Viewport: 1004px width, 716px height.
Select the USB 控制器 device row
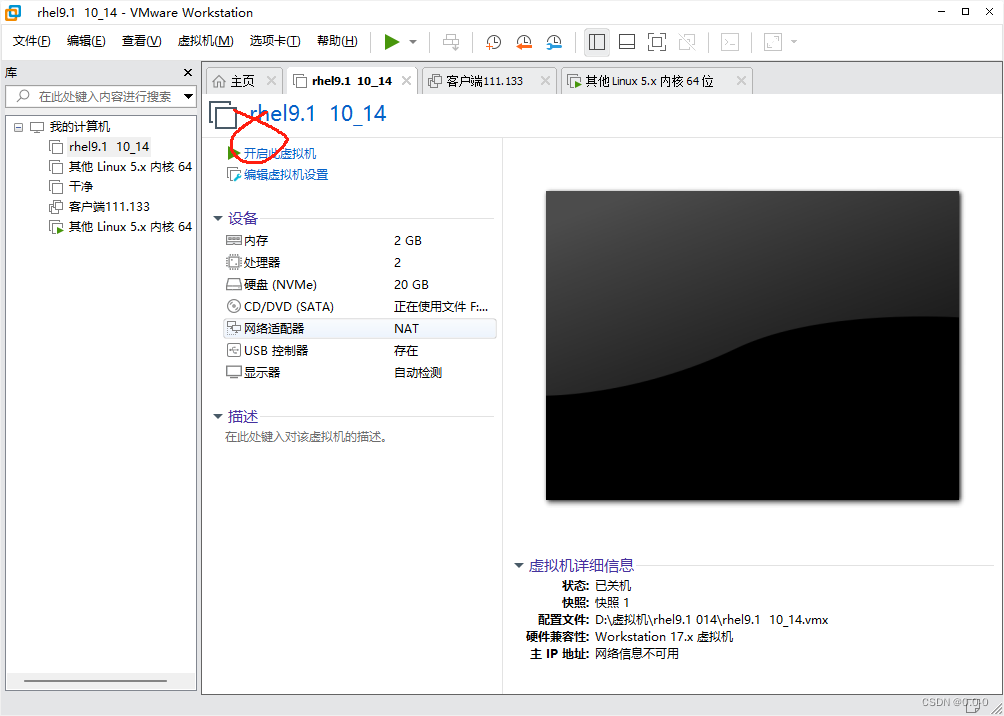click(x=359, y=351)
